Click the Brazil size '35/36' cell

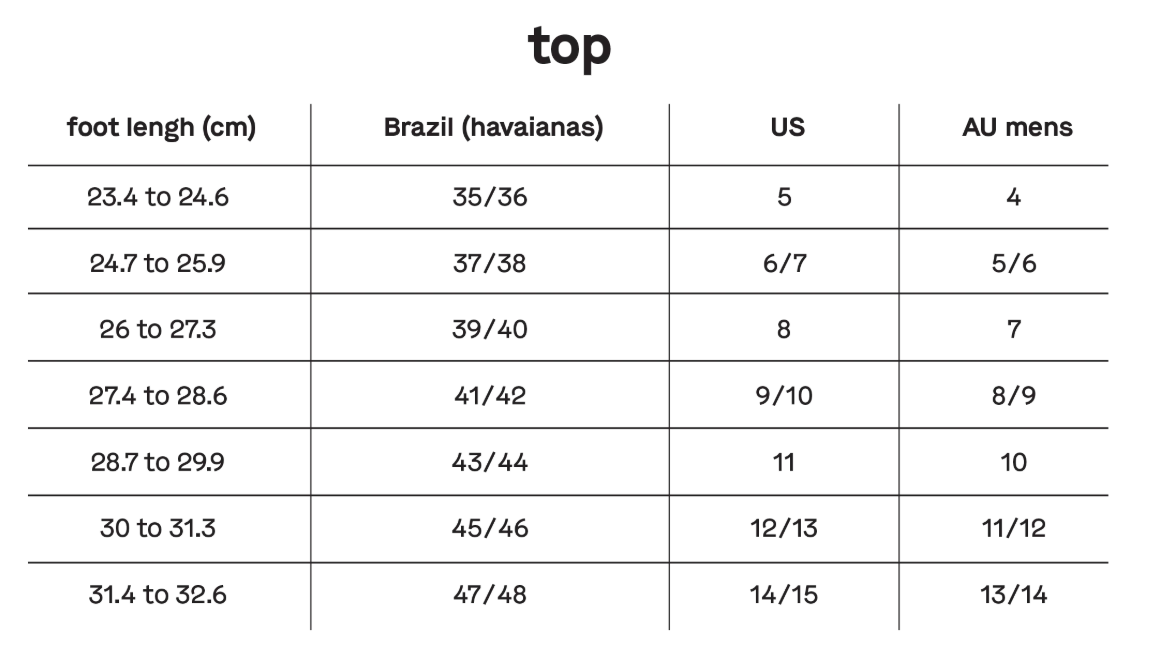tap(489, 197)
